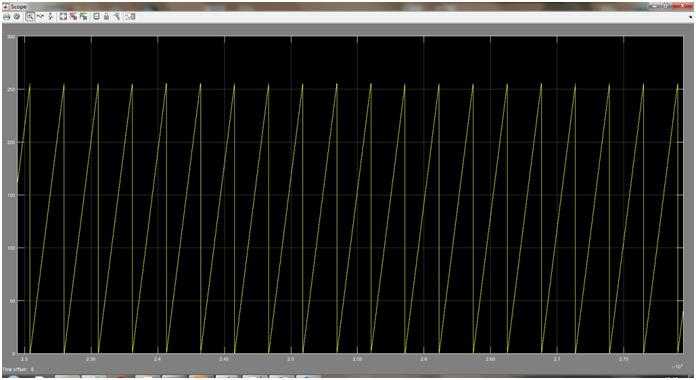Click inside the sawtooth waveform plot area

pos(350,195)
